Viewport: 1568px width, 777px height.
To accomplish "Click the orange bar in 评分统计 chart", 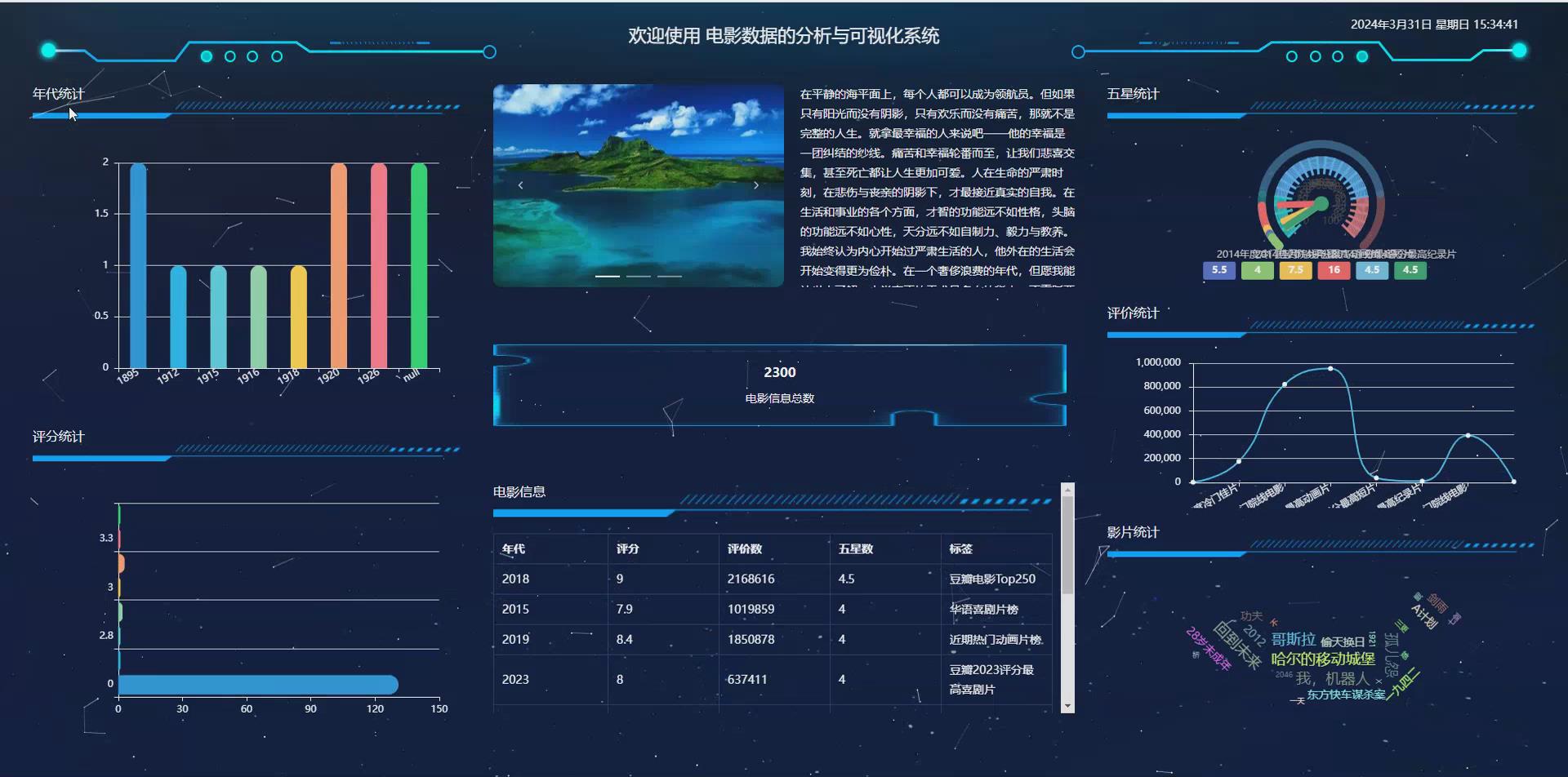I will [x=122, y=563].
